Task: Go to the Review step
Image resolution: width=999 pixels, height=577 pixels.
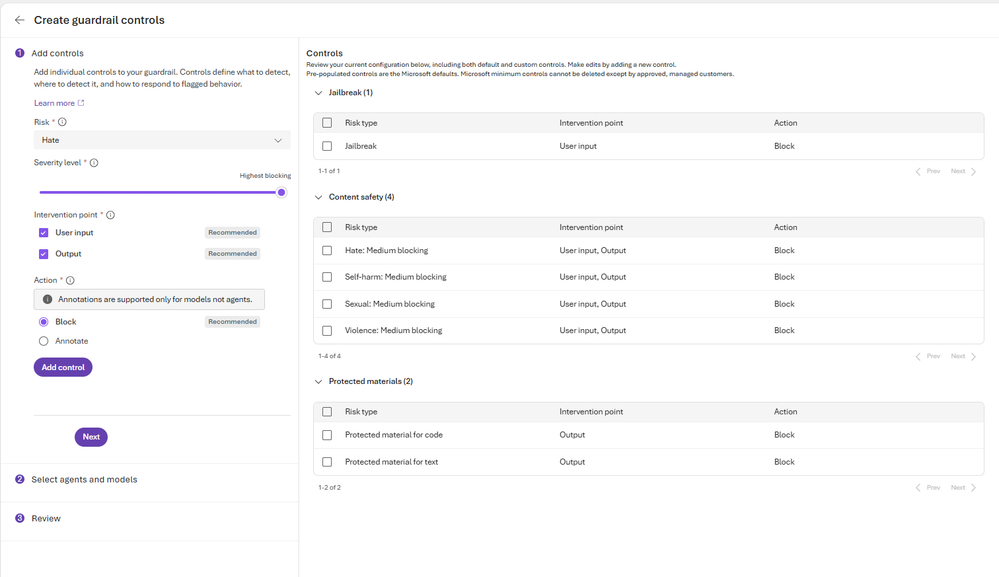Action: (x=46, y=519)
